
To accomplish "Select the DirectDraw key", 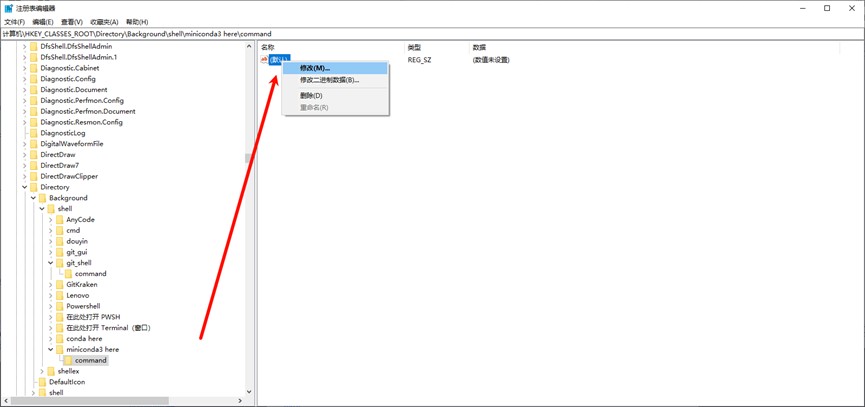I will click(x=58, y=154).
